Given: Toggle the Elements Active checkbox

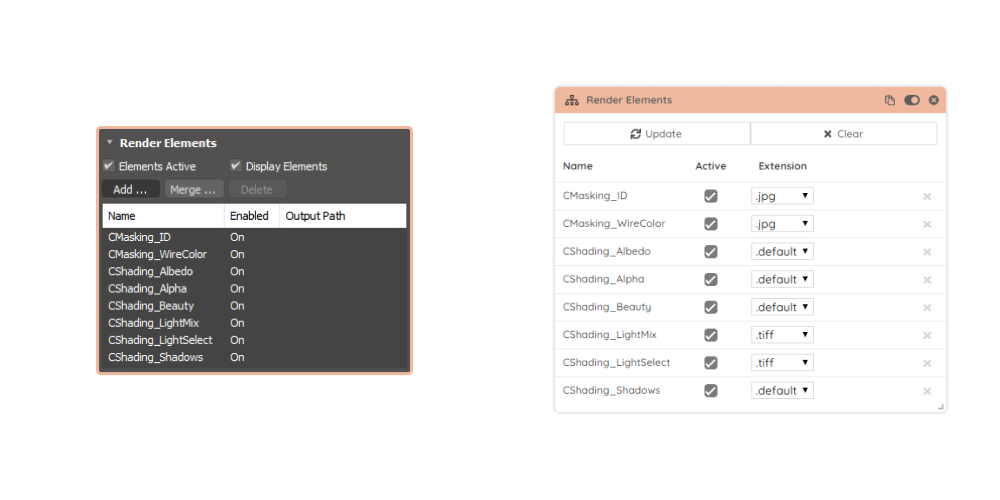Looking at the screenshot, I should (x=109, y=166).
